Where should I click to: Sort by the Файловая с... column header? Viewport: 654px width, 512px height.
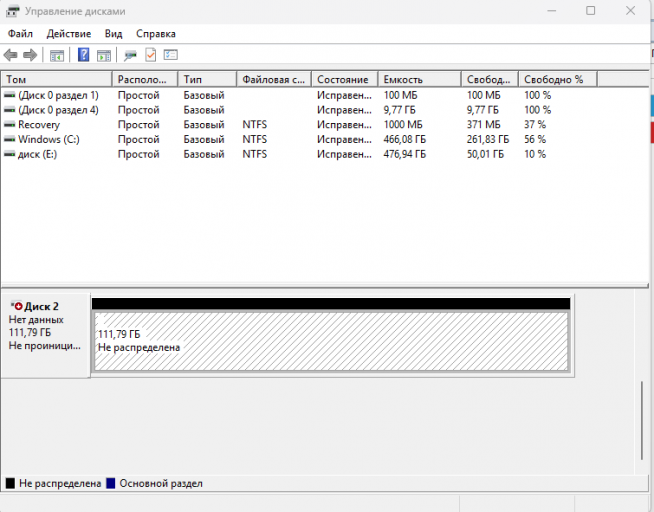(274, 79)
